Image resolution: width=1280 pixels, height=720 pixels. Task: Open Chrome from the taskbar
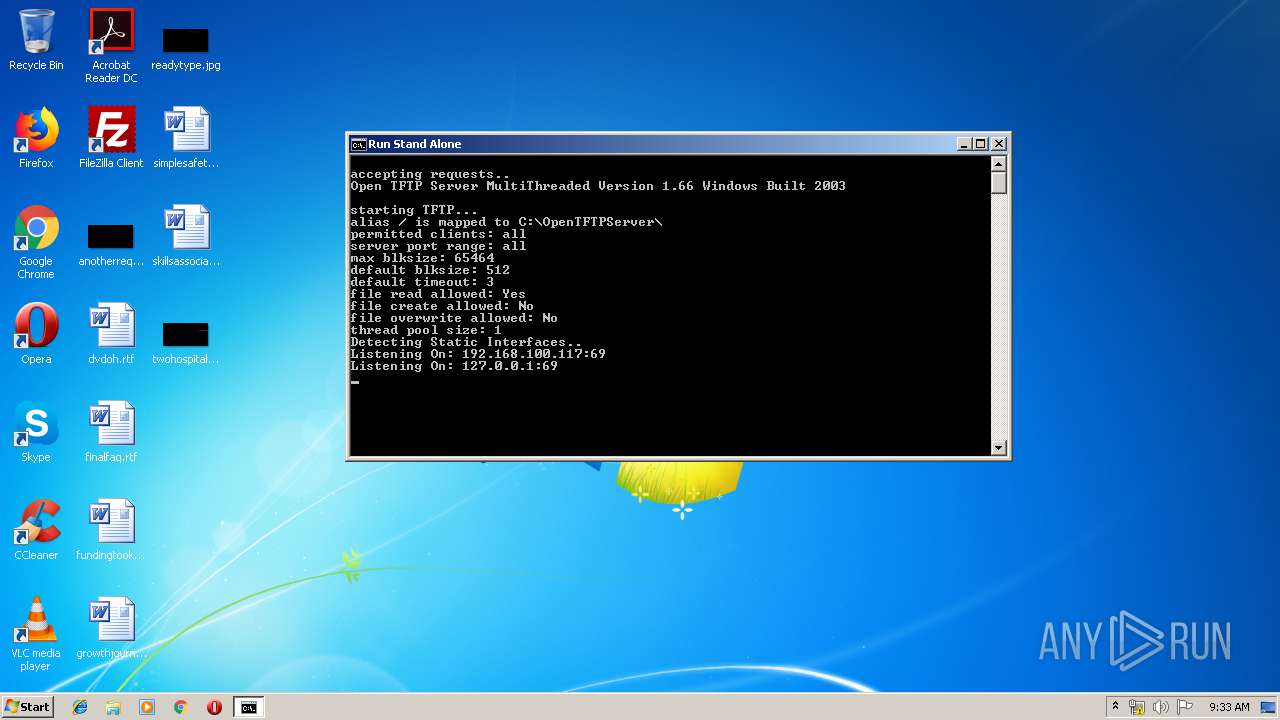(180, 707)
